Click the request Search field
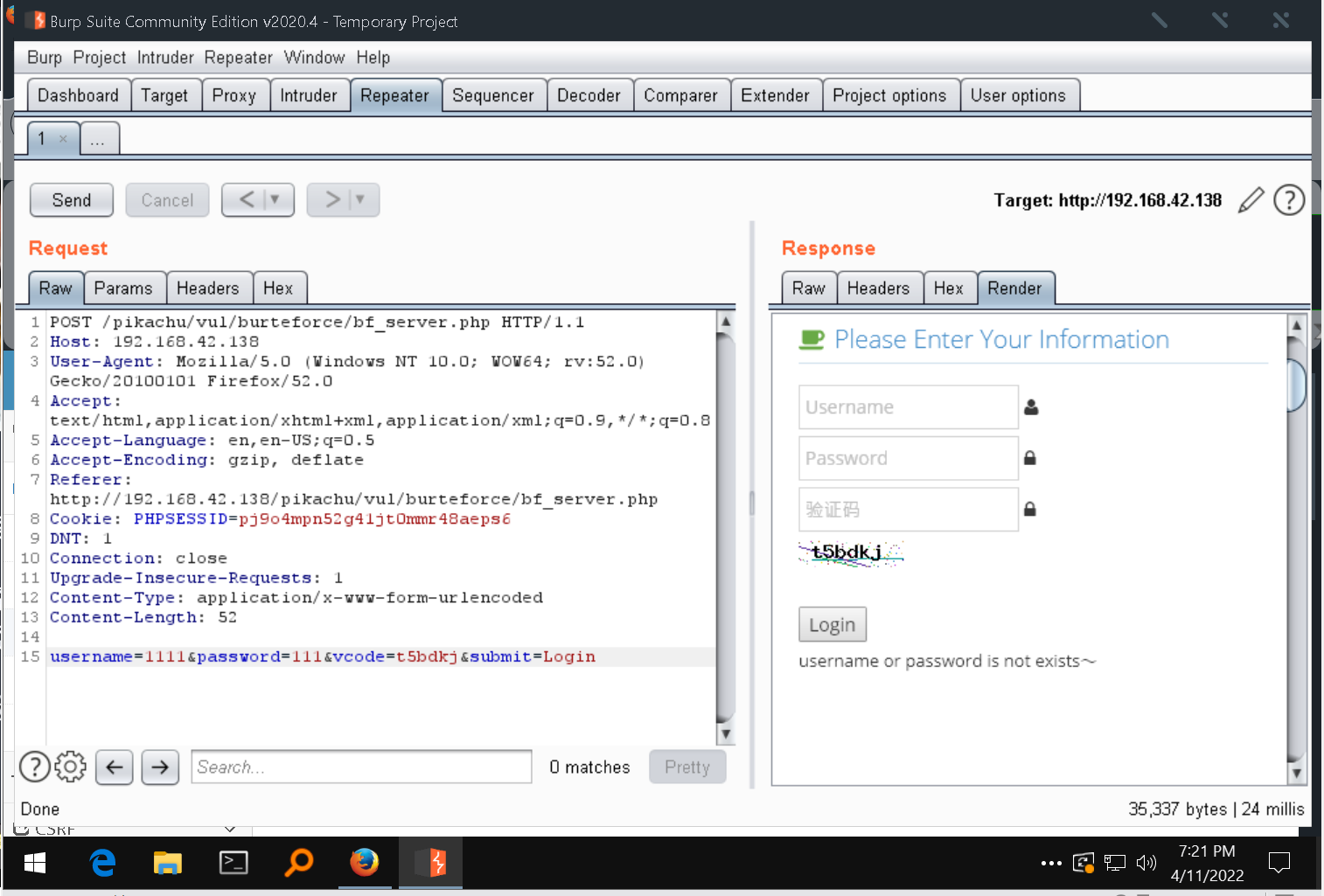 [x=361, y=767]
